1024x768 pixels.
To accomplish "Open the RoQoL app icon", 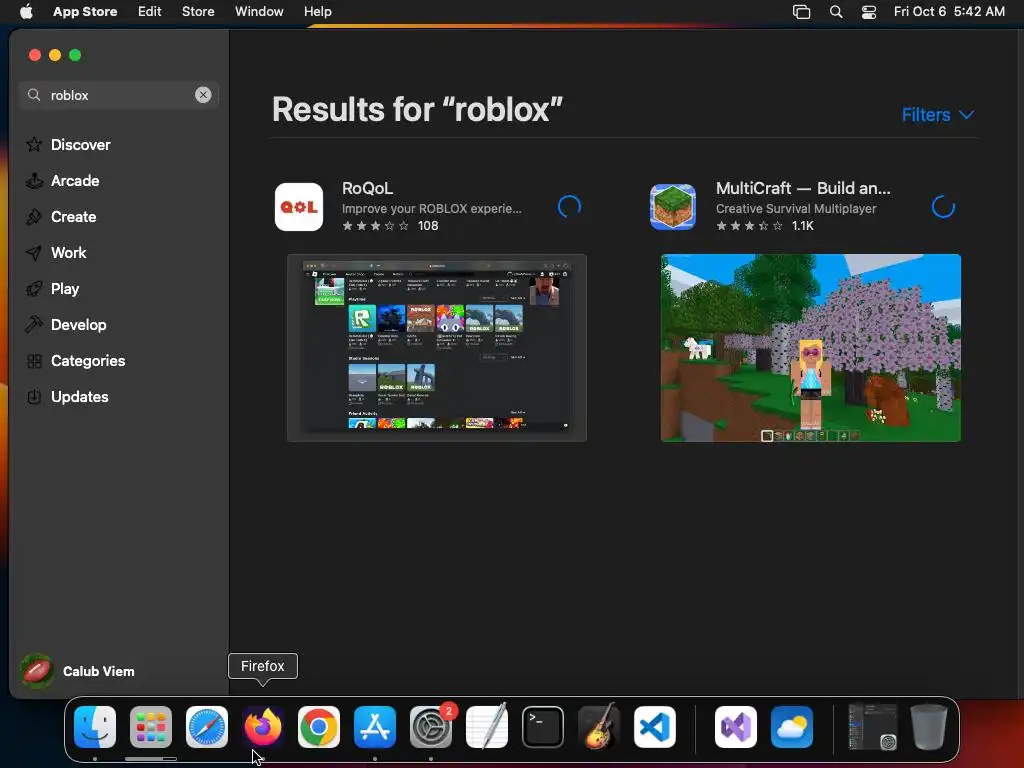I will click(x=299, y=207).
